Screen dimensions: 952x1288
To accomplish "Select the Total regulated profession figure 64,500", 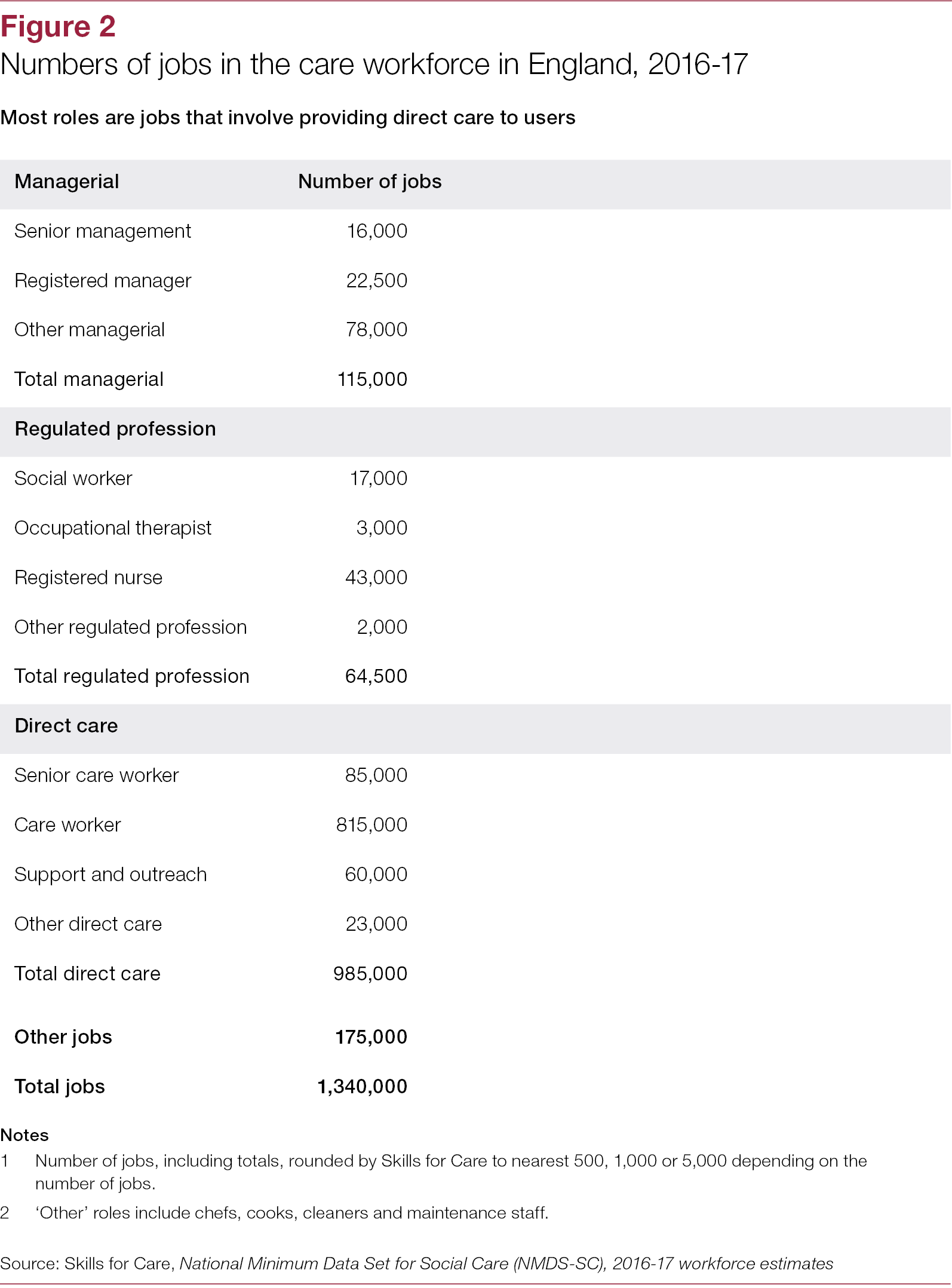I will [x=377, y=676].
